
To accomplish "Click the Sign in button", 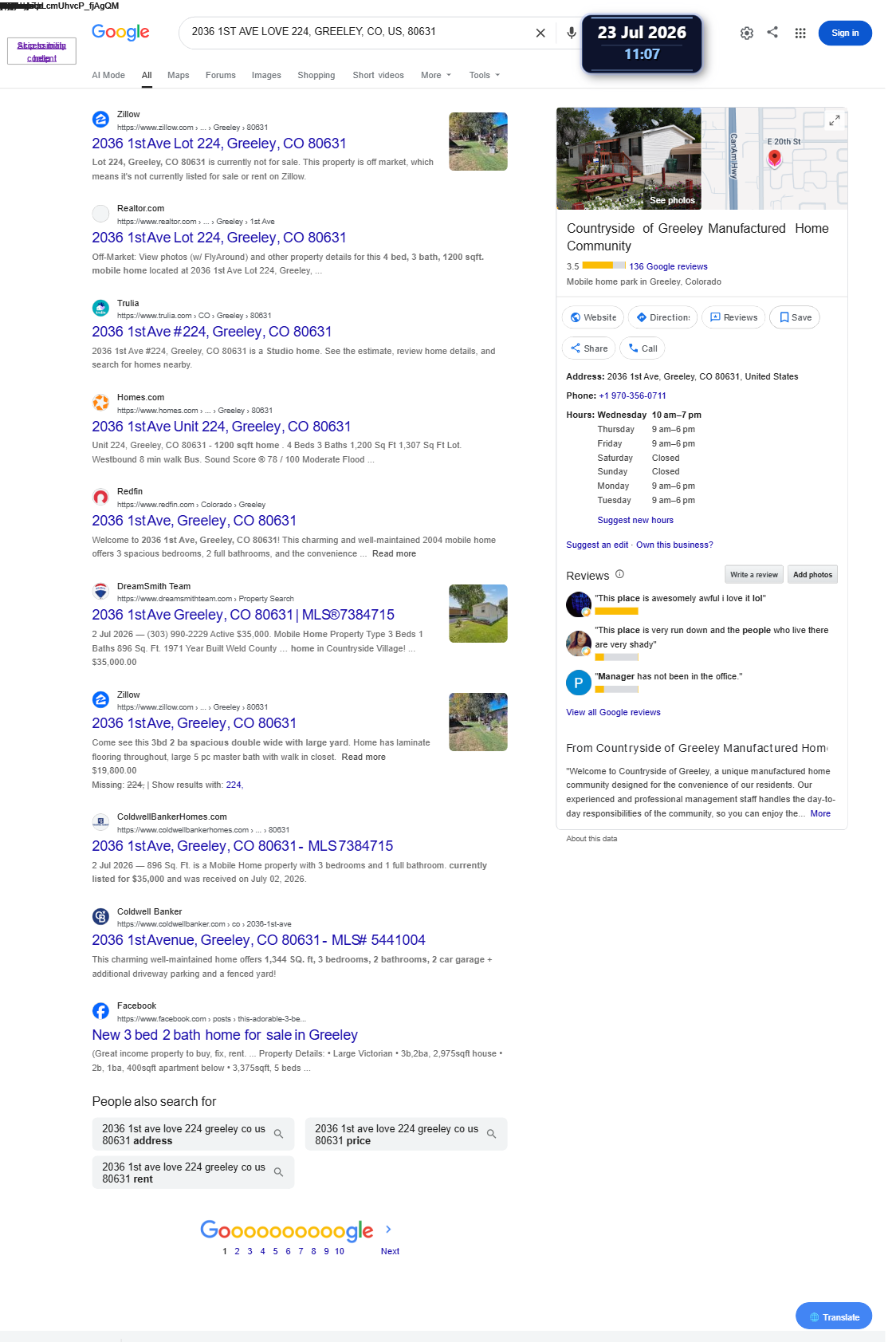I will (x=845, y=33).
